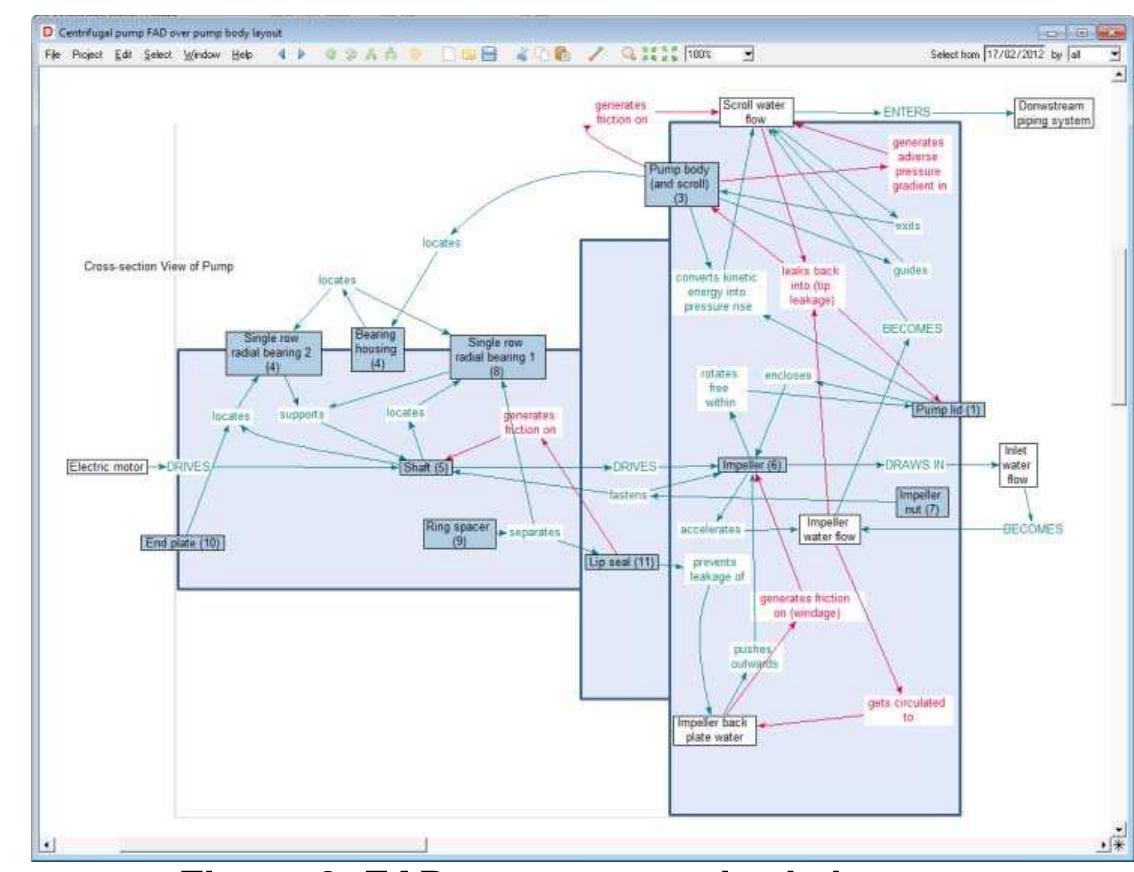1134x872 pixels.
Task: Click the 'ENTERS' relation label
Action: pyautogui.click(x=906, y=112)
